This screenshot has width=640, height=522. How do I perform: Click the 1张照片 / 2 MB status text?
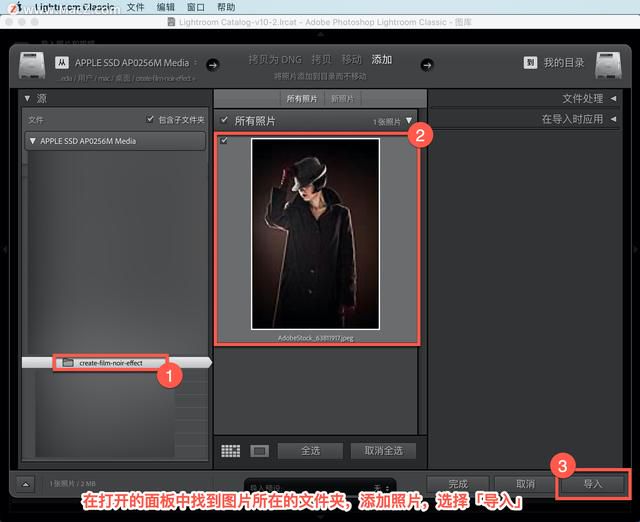(73, 484)
